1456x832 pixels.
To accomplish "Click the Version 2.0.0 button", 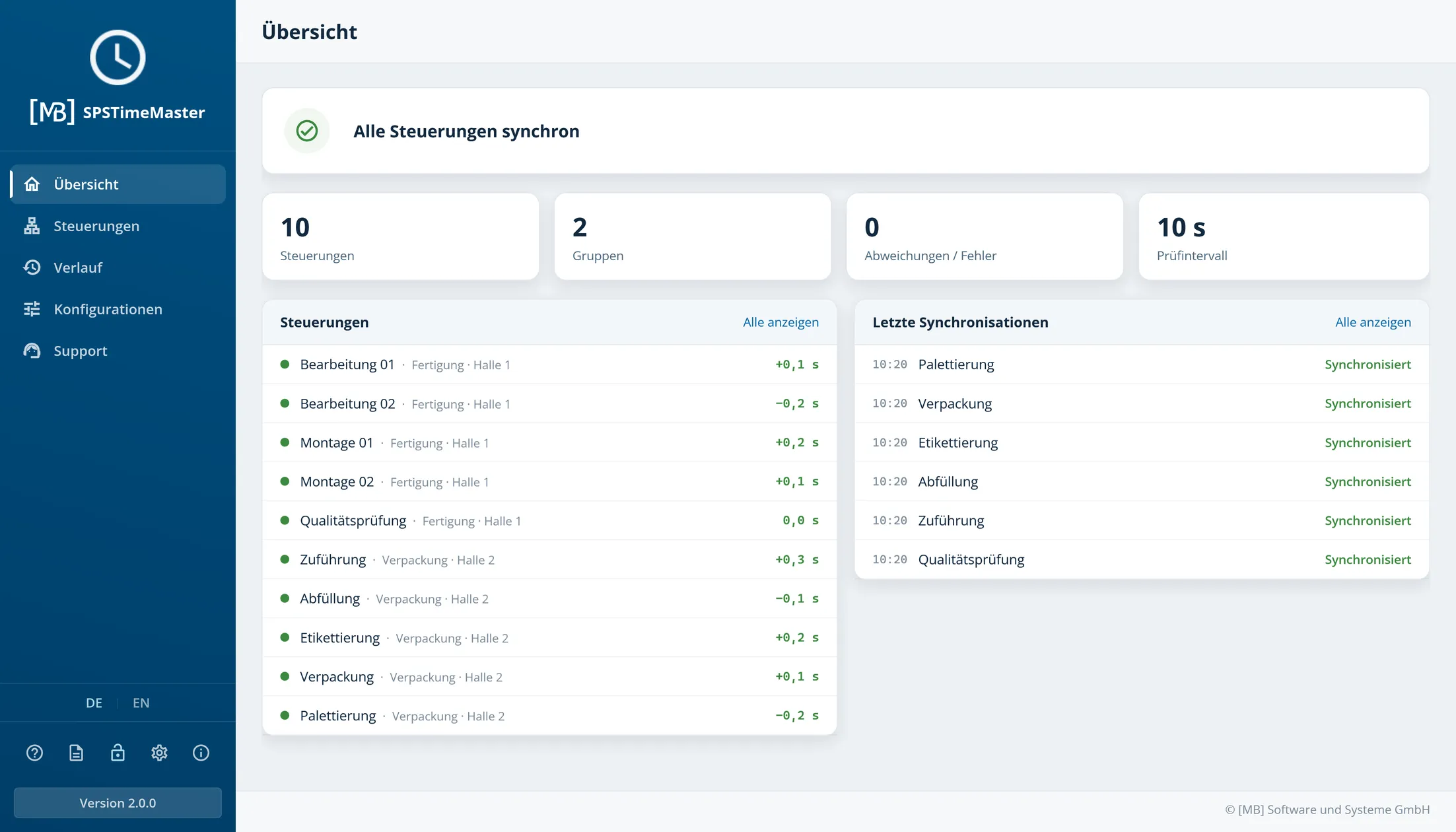I will [x=118, y=803].
